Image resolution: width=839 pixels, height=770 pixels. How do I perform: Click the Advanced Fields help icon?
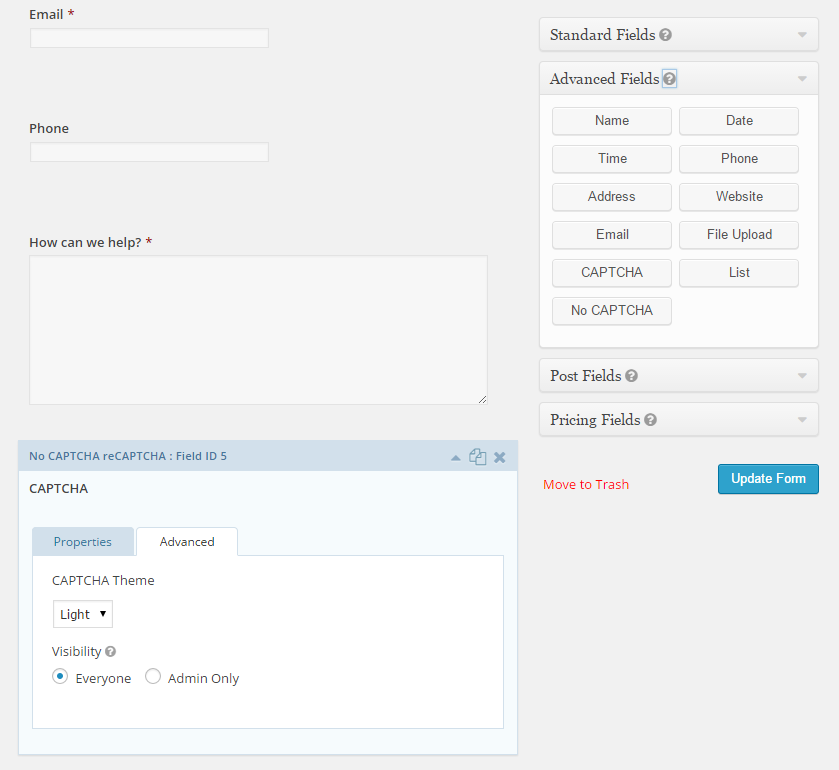tap(669, 79)
